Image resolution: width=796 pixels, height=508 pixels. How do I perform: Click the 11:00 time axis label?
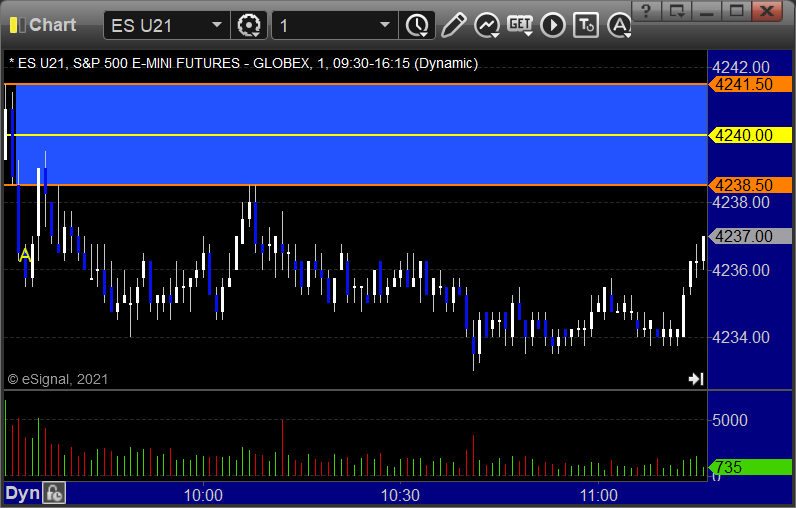599,495
